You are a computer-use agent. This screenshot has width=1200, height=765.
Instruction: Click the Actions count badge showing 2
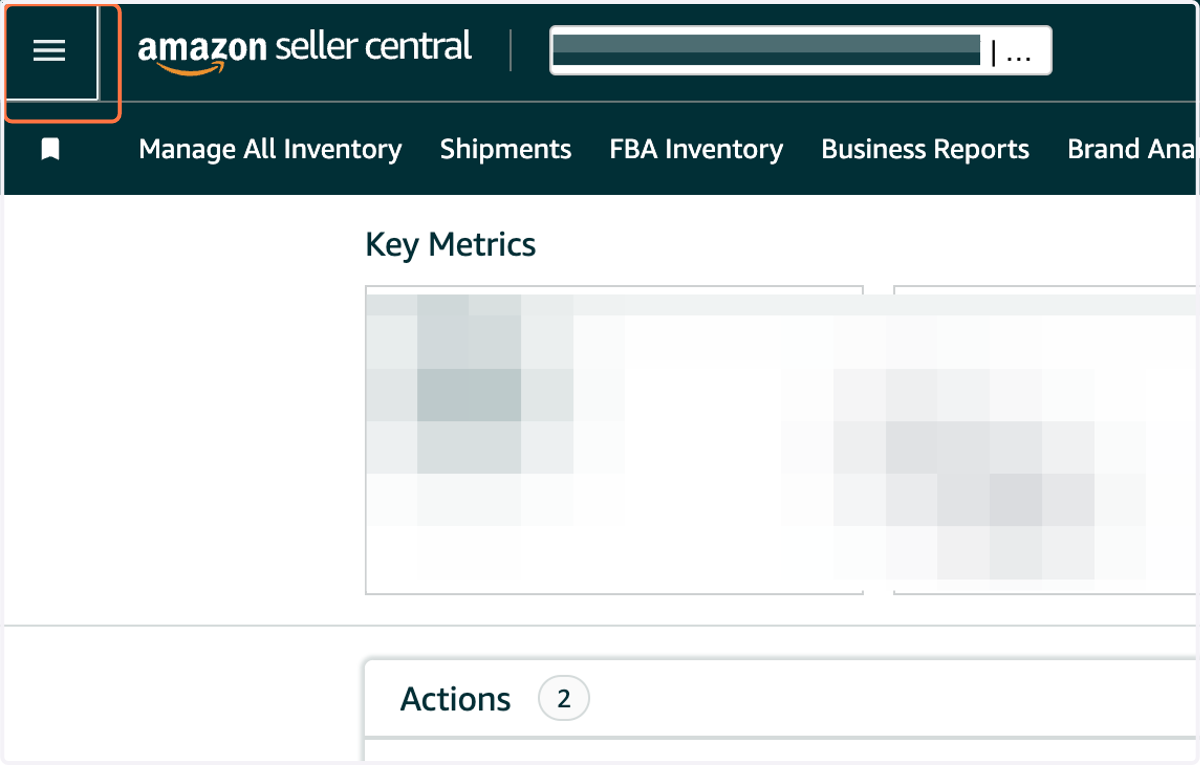564,699
